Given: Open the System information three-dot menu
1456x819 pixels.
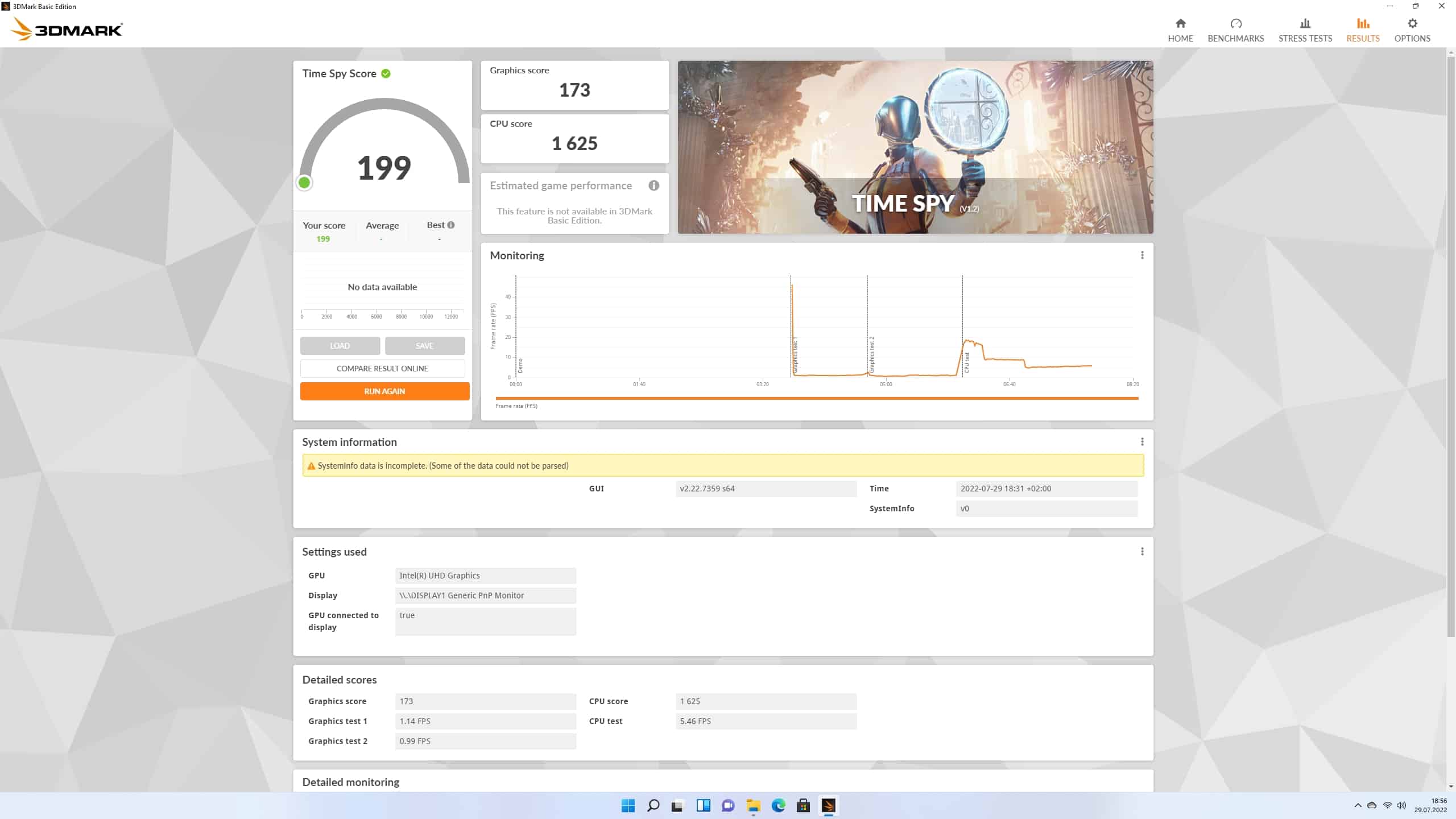Looking at the screenshot, I should tap(1141, 442).
